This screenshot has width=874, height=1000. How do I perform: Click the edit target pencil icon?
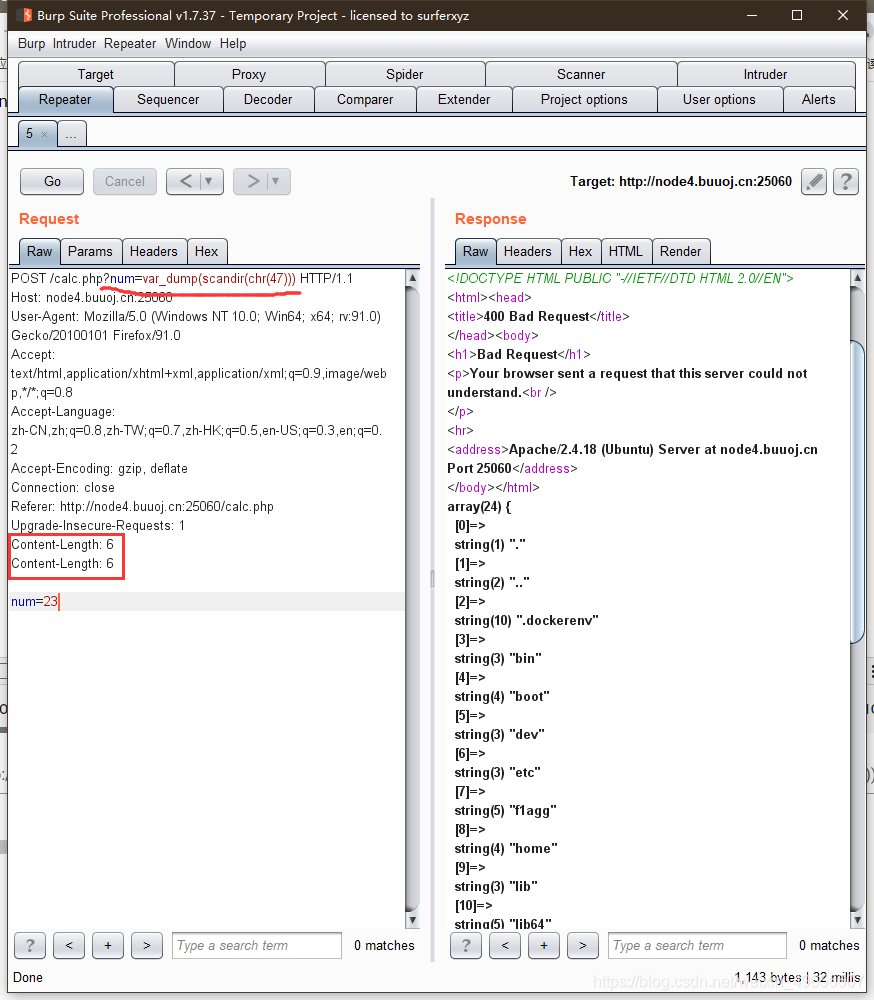pyautogui.click(x=813, y=182)
